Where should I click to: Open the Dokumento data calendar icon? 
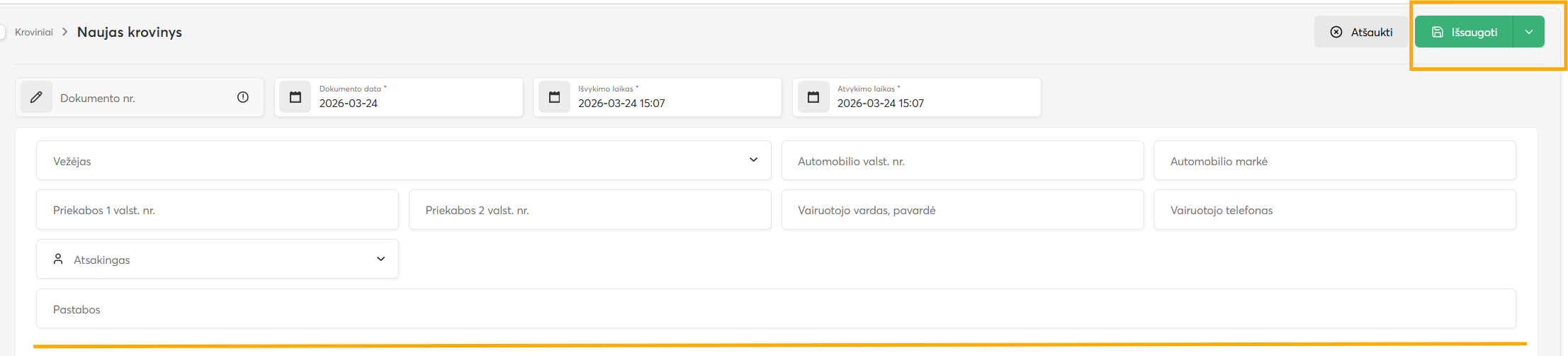(x=295, y=97)
